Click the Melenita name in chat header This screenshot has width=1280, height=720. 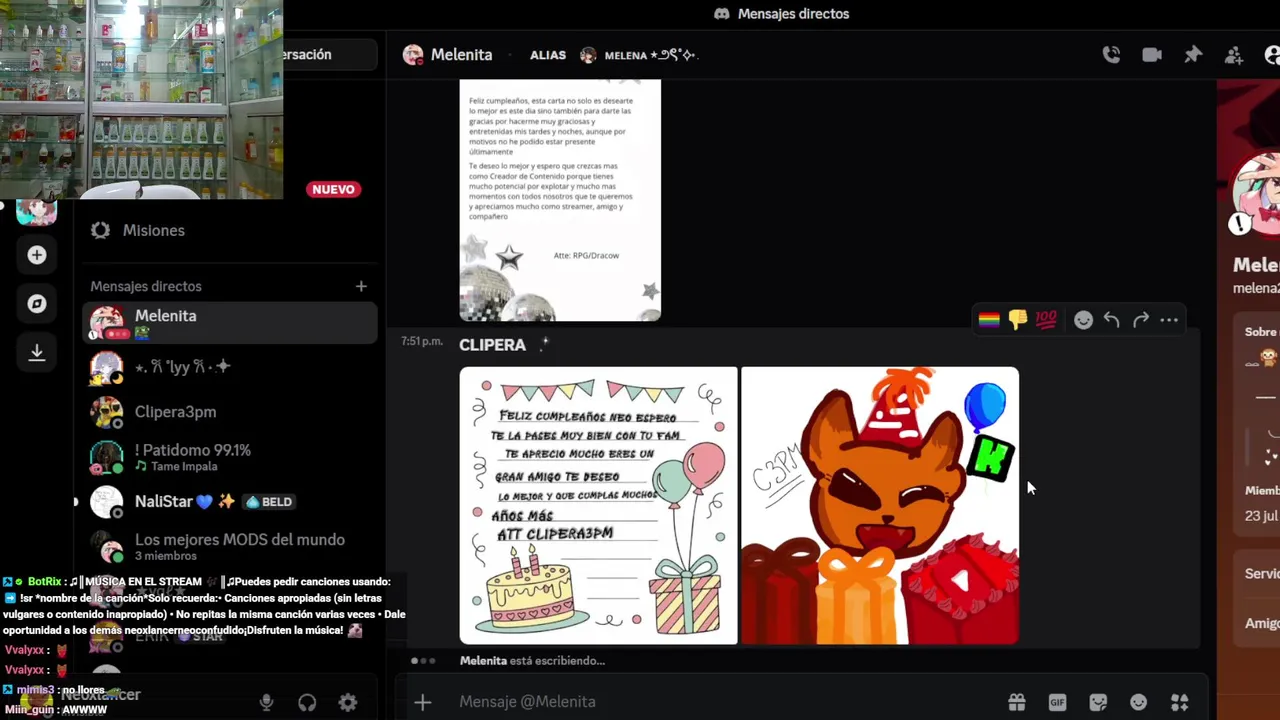pos(461,55)
